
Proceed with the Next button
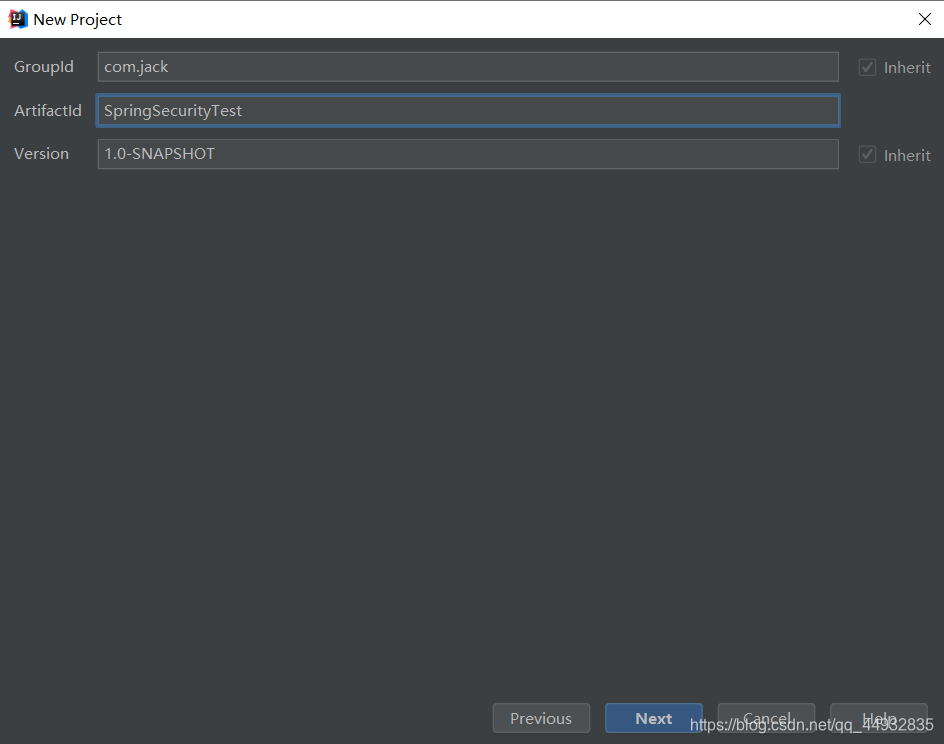[x=654, y=718]
